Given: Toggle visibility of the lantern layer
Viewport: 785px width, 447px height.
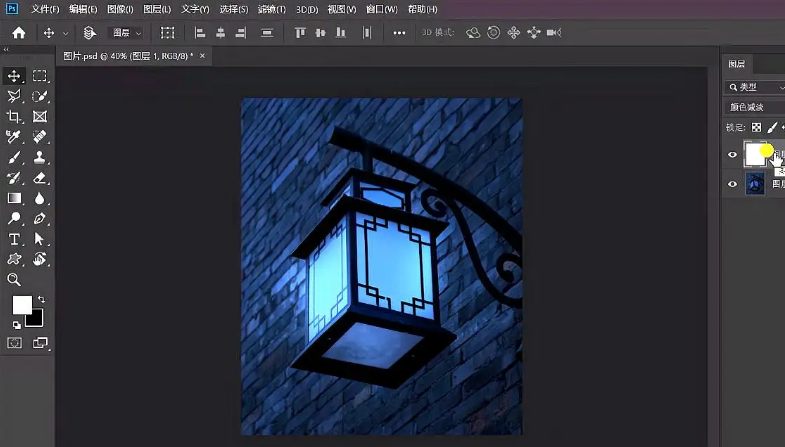Looking at the screenshot, I should 733,184.
